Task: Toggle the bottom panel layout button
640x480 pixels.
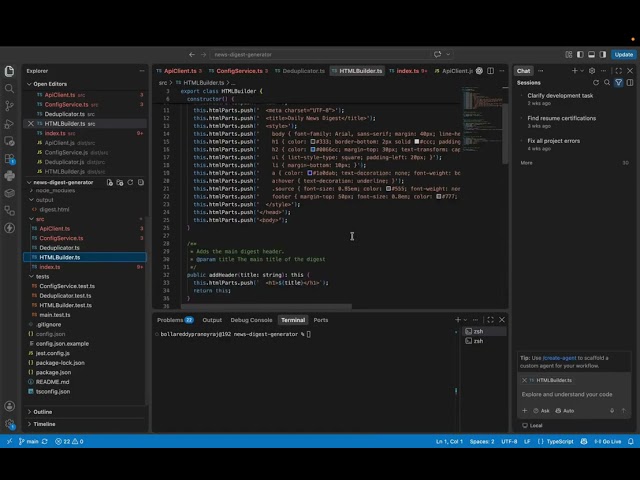Action: coord(591,54)
